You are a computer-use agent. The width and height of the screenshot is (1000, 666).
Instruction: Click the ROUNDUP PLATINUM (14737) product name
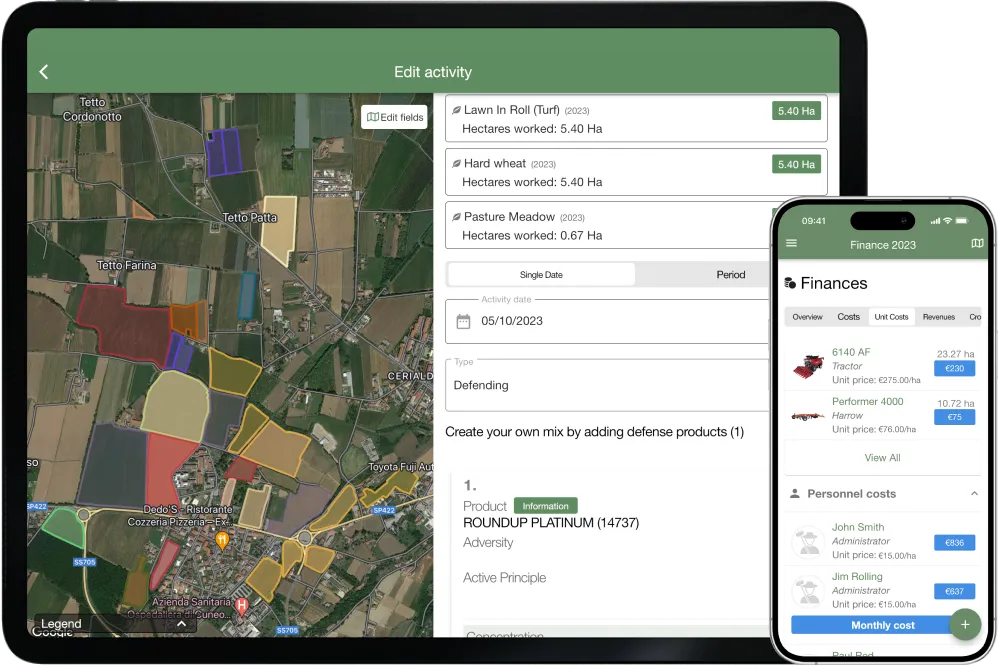click(x=551, y=523)
